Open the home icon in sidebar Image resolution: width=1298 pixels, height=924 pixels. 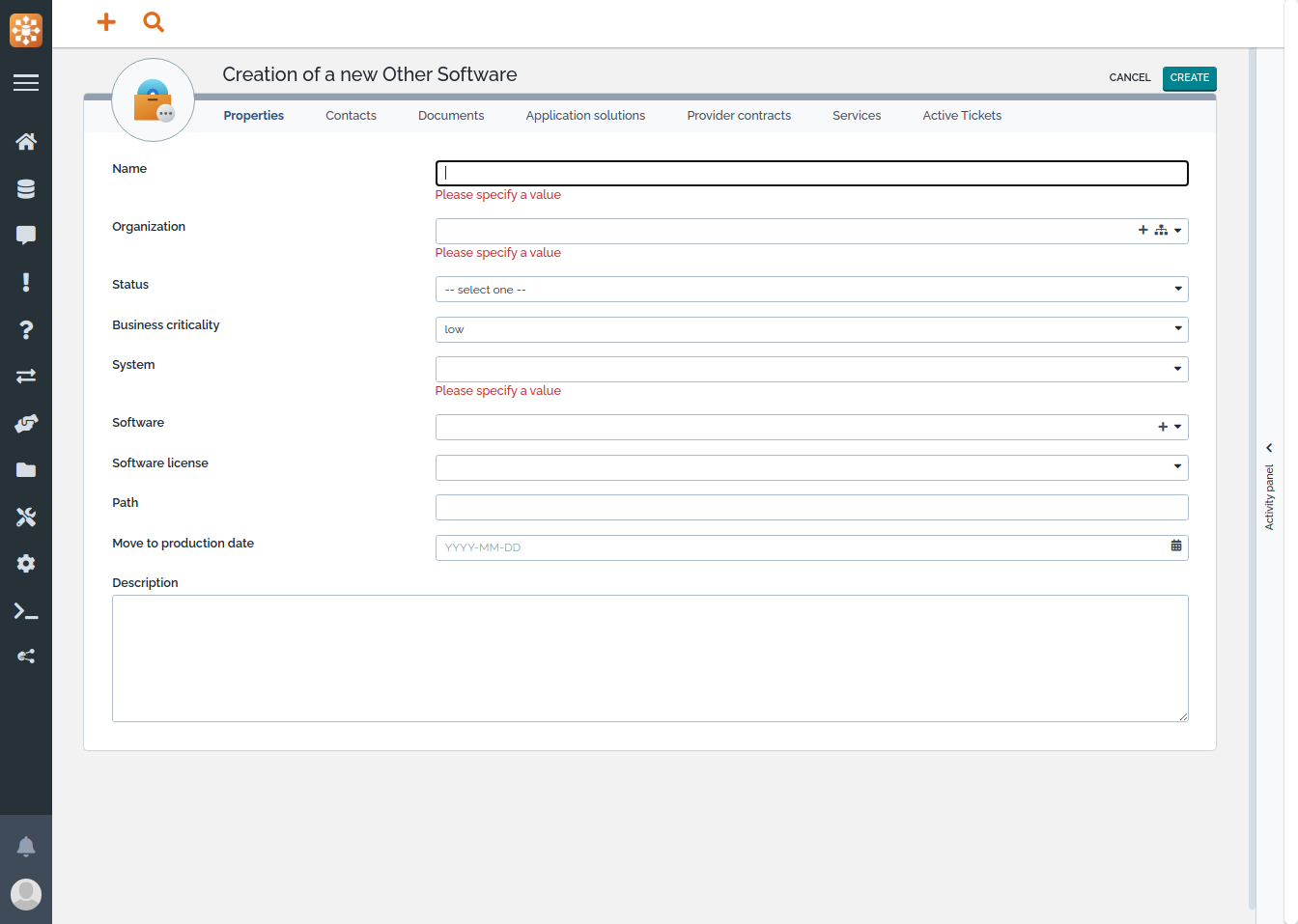tap(26, 142)
